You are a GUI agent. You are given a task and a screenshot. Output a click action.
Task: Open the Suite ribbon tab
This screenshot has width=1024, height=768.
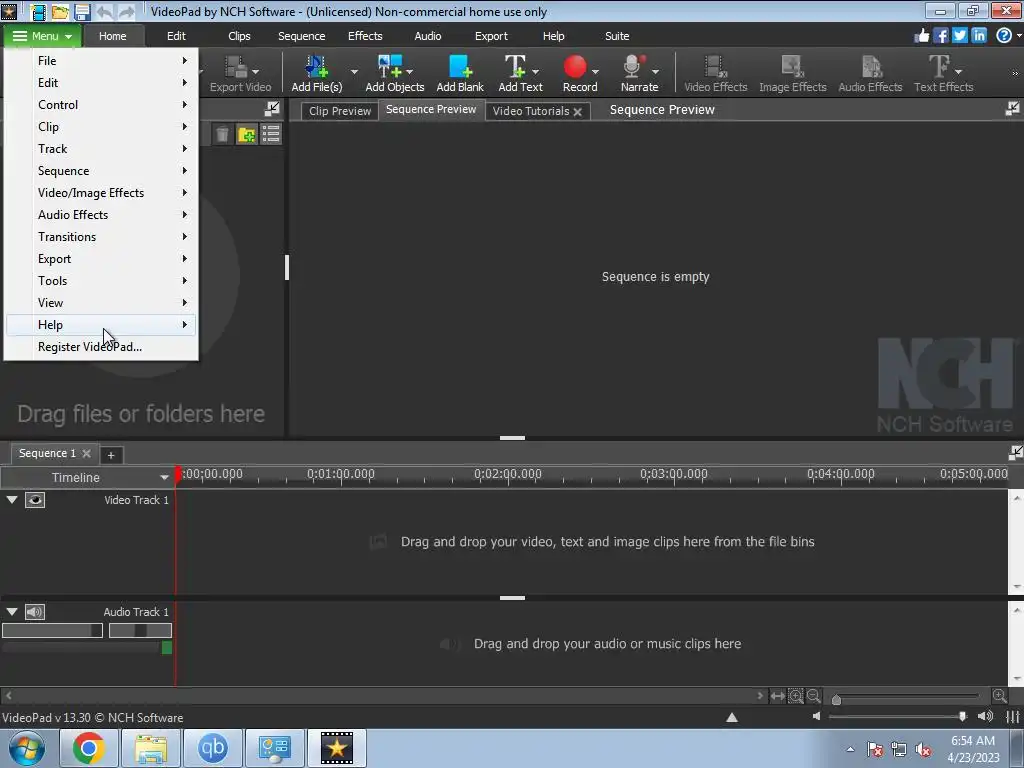(617, 36)
